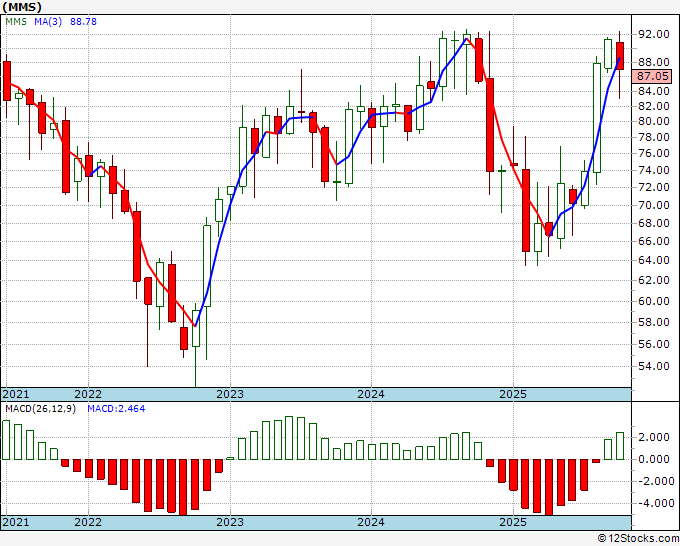Click the 70.00 price axis label
The width and height of the screenshot is (680, 546).
[x=653, y=205]
